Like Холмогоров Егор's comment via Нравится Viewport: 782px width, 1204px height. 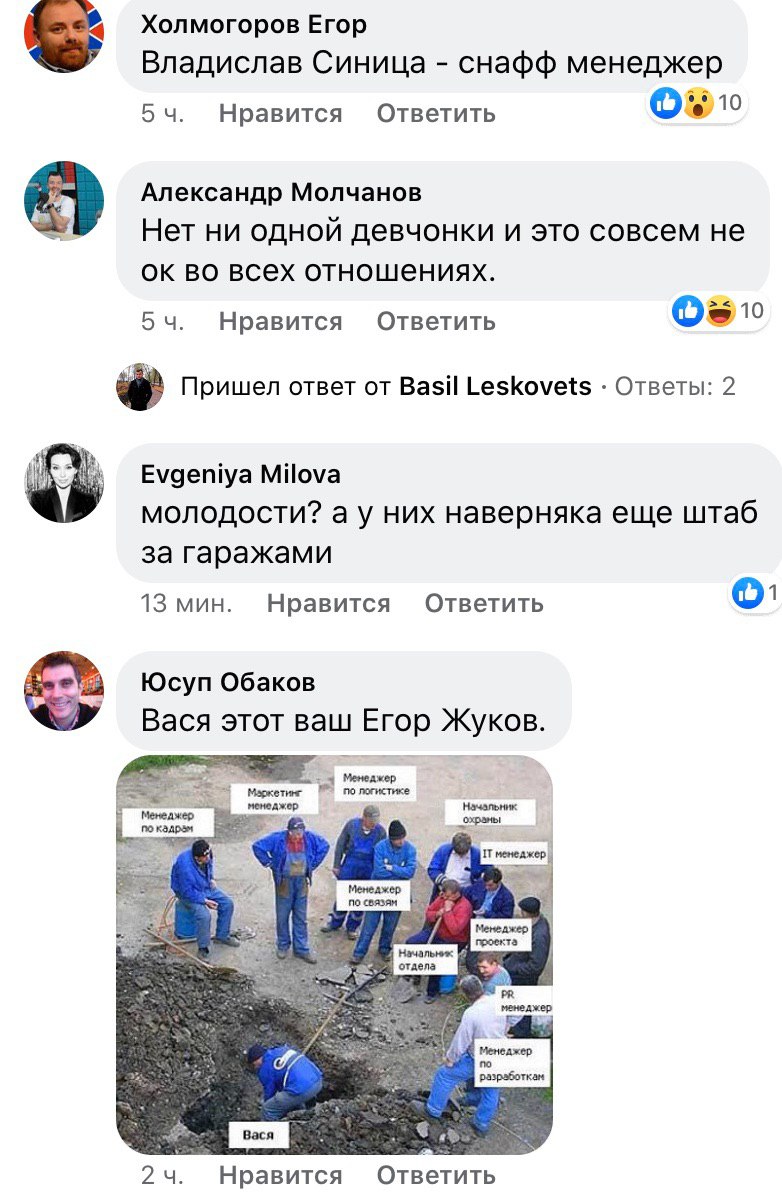(x=280, y=114)
